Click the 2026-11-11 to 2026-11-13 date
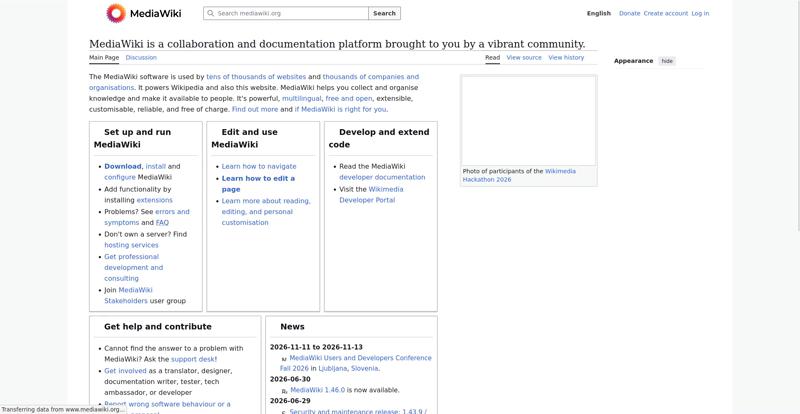 [x=316, y=347]
